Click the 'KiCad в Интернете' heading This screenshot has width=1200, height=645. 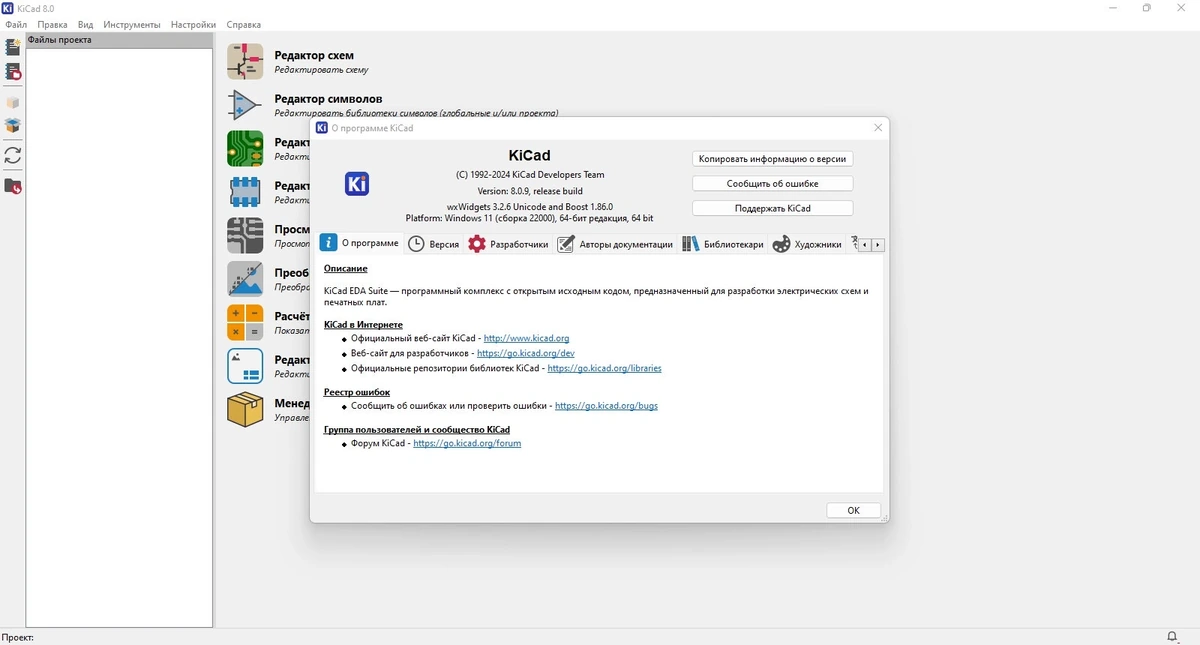pyautogui.click(x=363, y=325)
